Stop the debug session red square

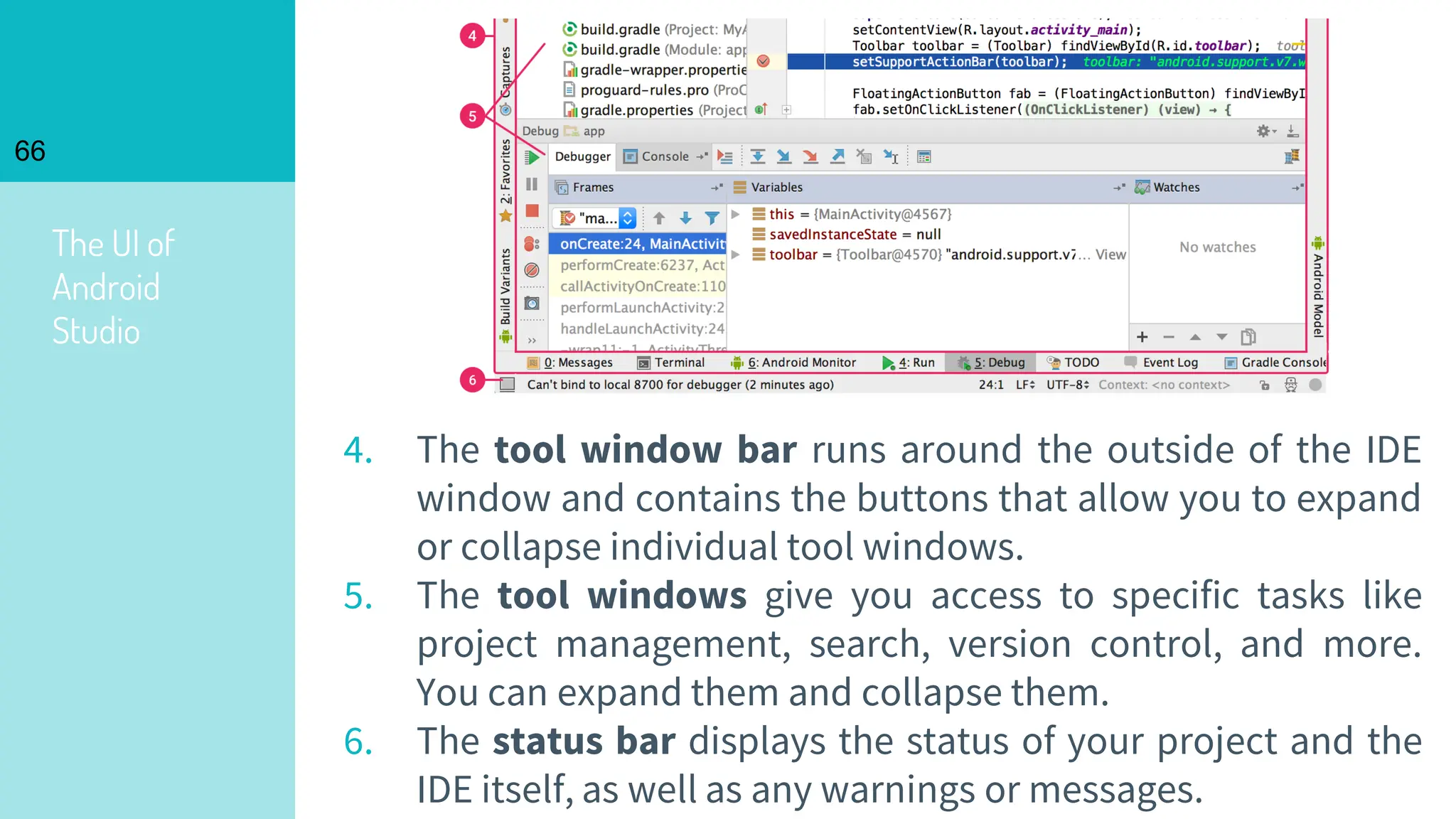(x=532, y=211)
